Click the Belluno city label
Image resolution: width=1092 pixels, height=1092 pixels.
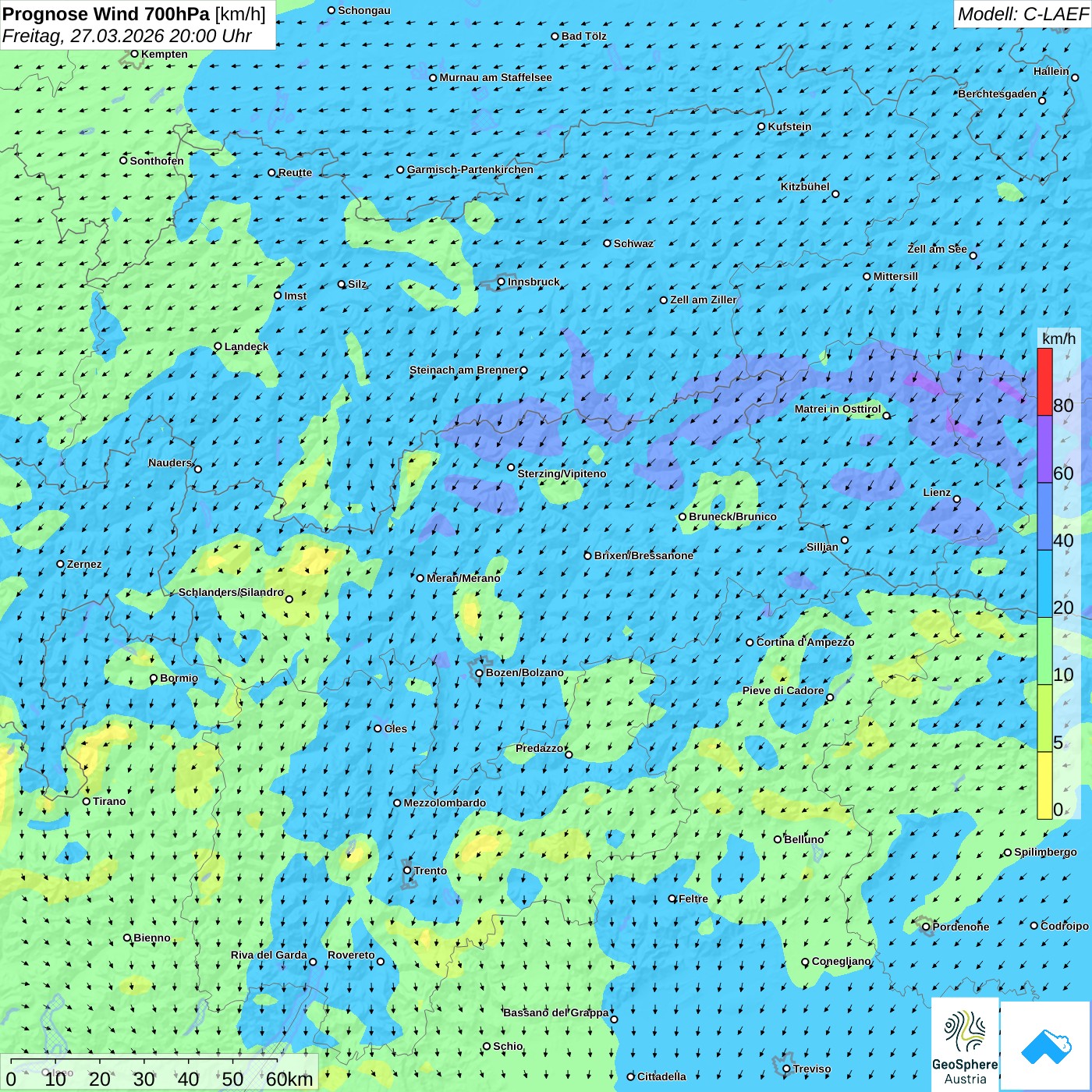point(803,839)
